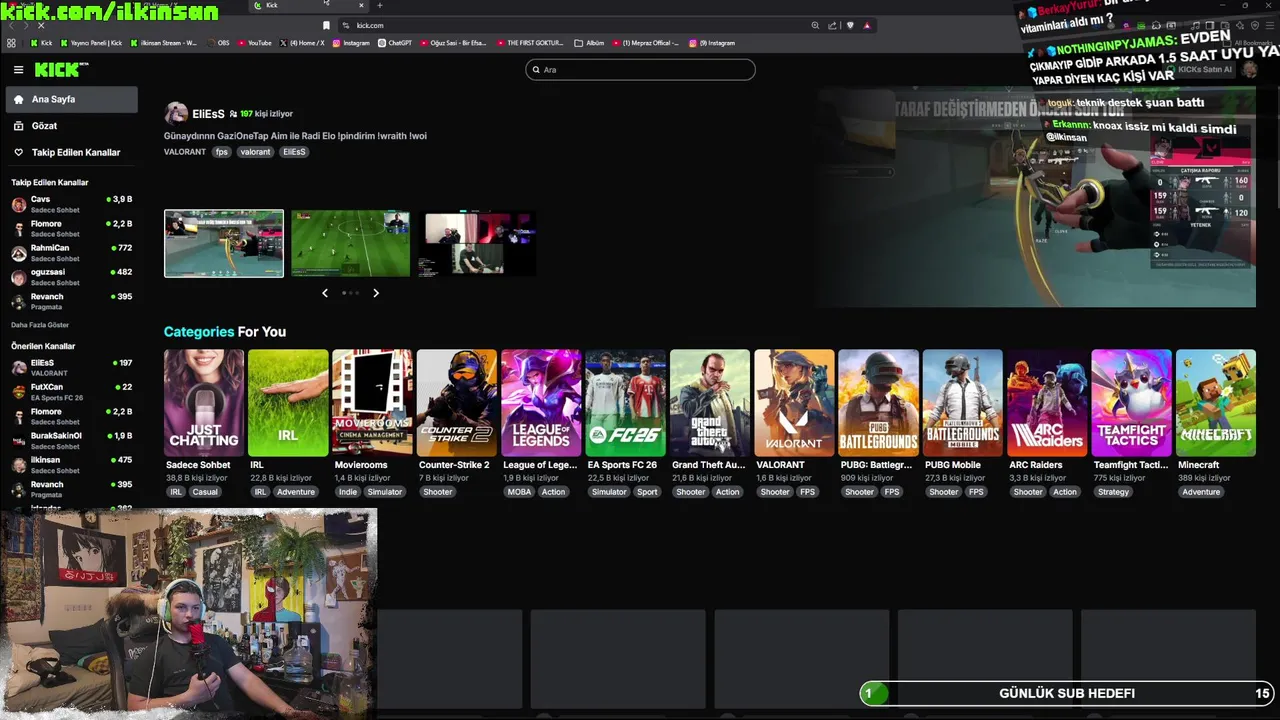Click Casual tag under Sadece Sohbet
The width and height of the screenshot is (1280, 720).
(x=205, y=492)
